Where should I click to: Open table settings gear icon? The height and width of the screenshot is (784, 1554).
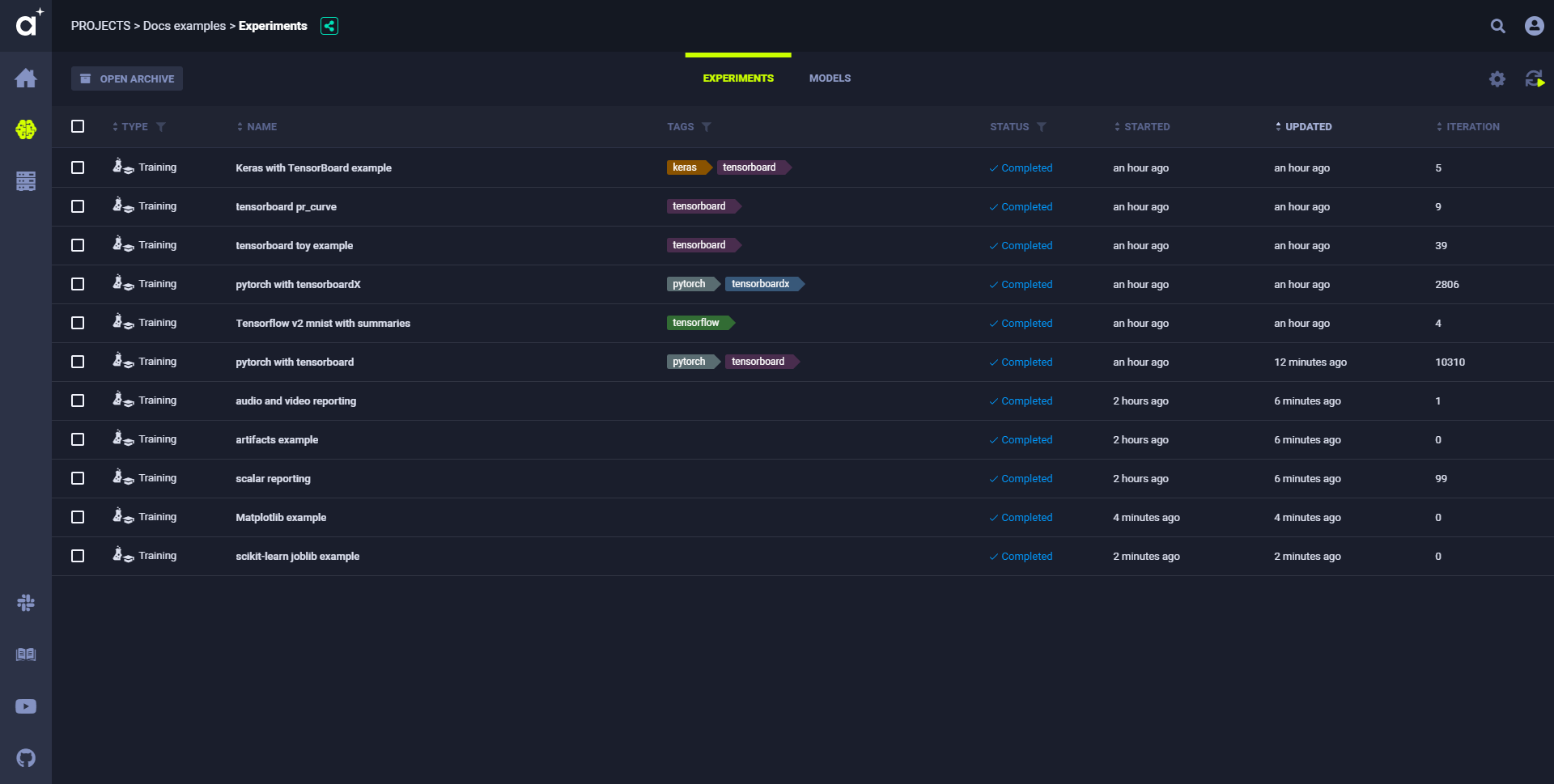[1497, 78]
